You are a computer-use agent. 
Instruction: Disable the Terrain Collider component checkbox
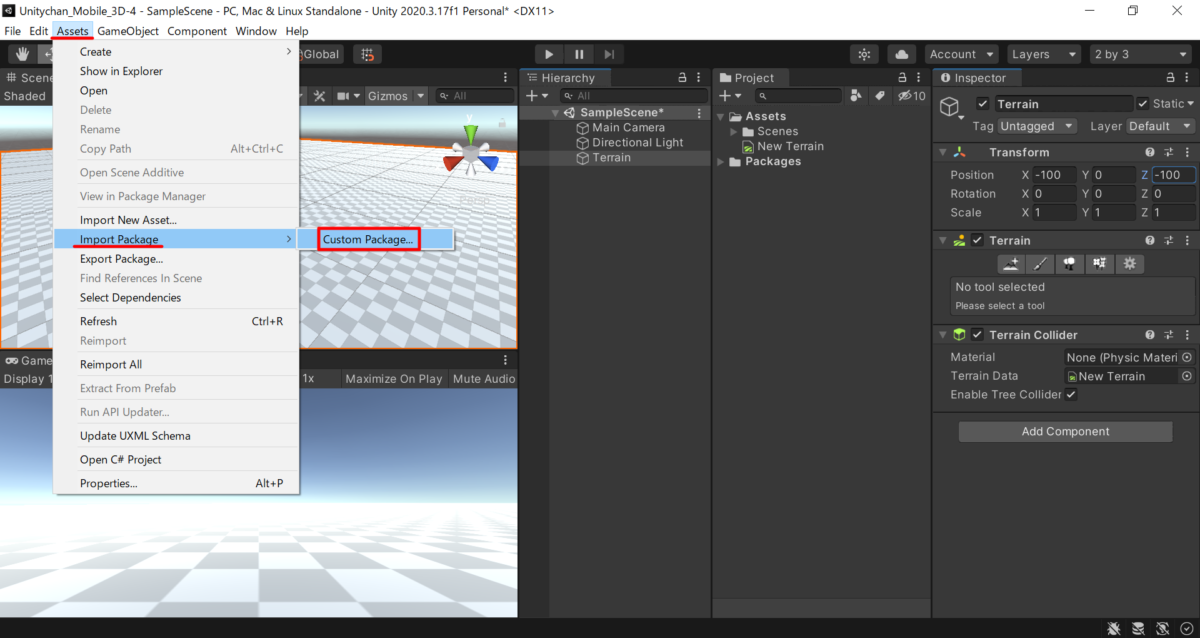click(x=978, y=335)
